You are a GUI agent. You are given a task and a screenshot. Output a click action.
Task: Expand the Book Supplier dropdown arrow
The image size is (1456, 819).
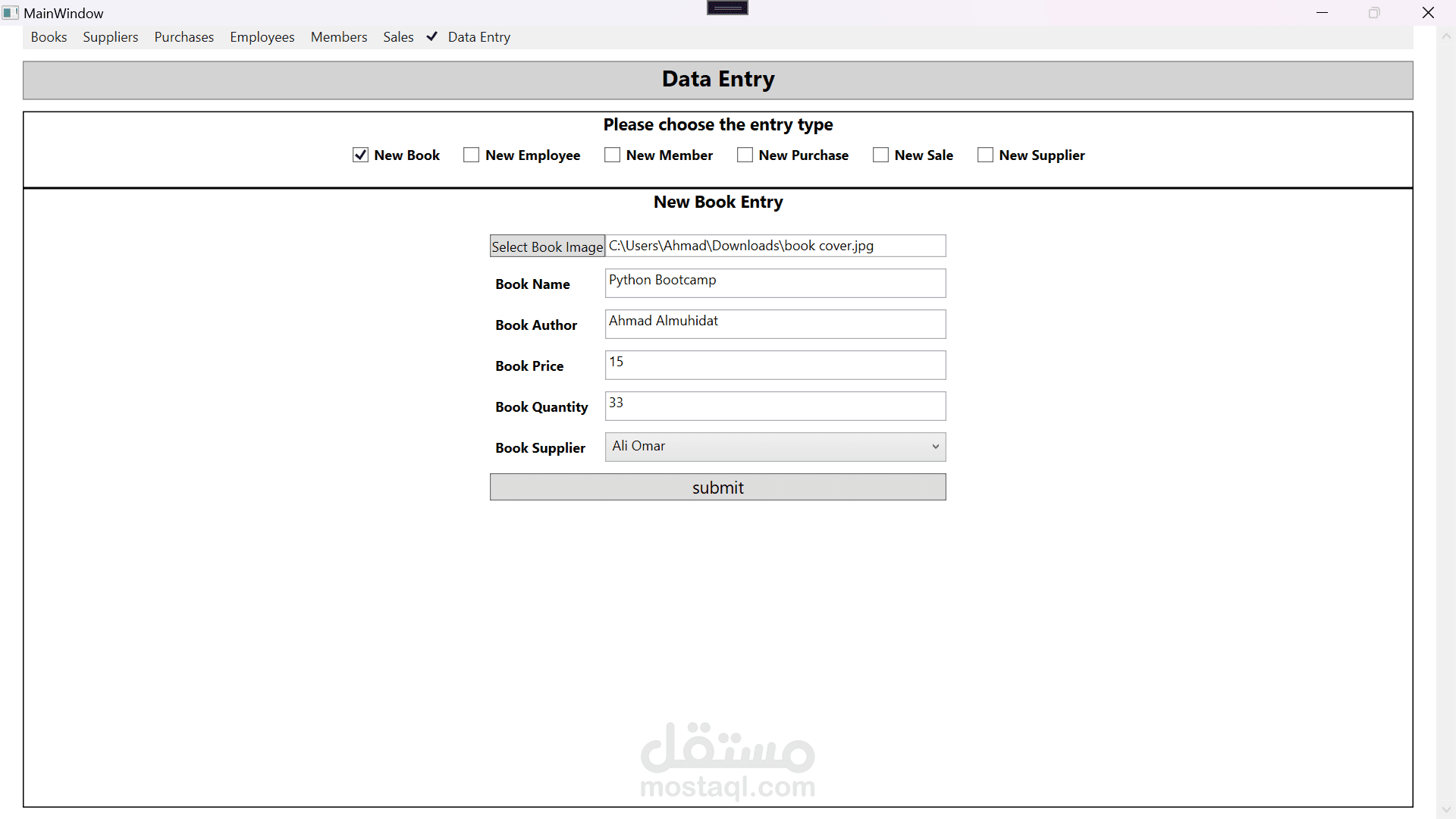coord(935,447)
